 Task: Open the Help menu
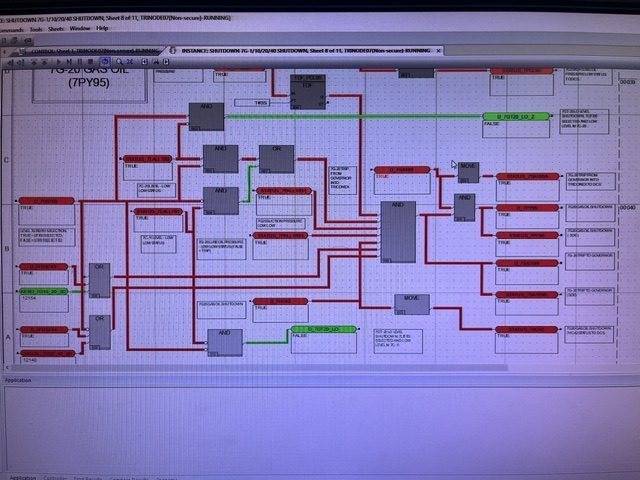click(102, 28)
